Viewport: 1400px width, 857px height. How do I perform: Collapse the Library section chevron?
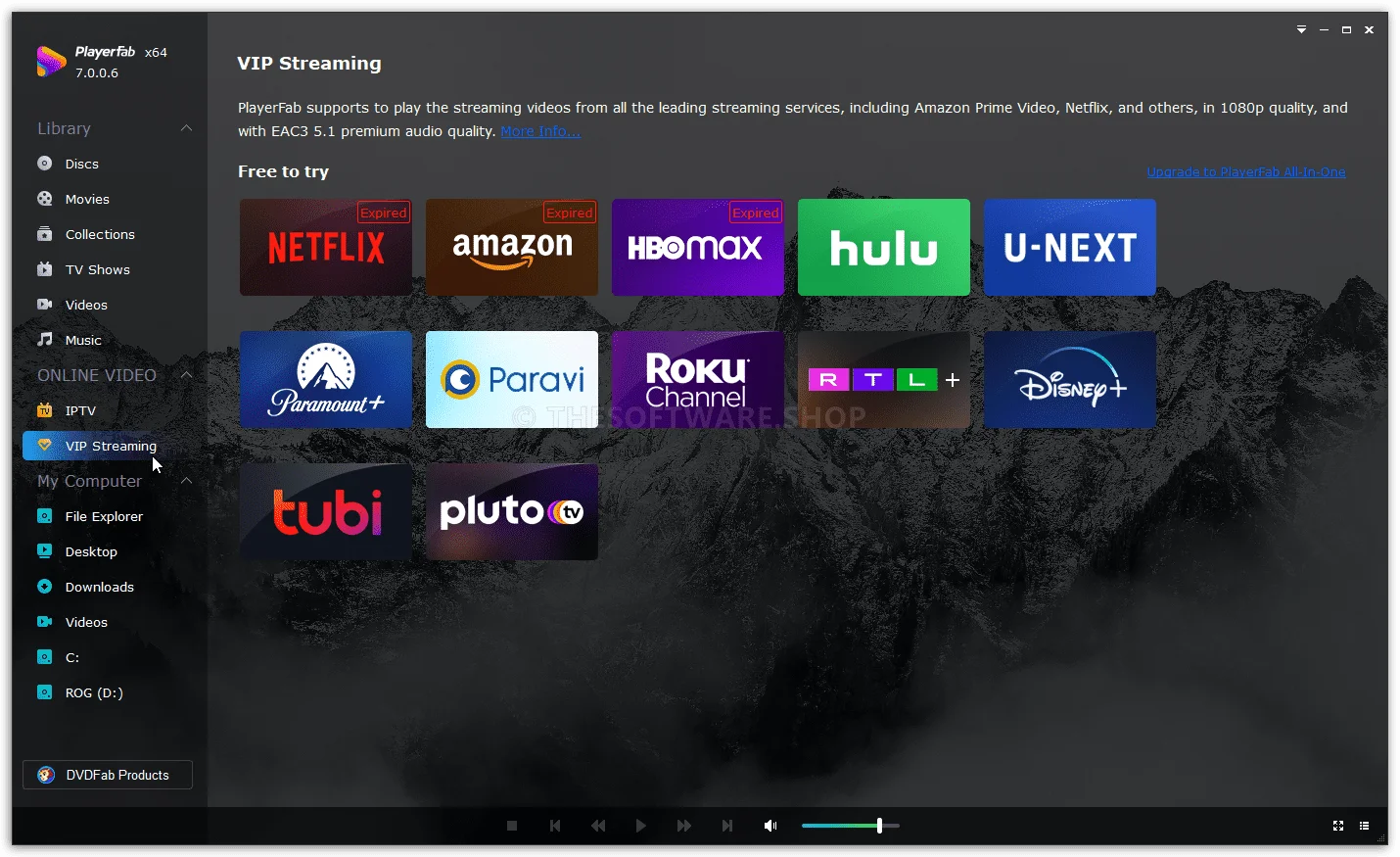coord(186,128)
